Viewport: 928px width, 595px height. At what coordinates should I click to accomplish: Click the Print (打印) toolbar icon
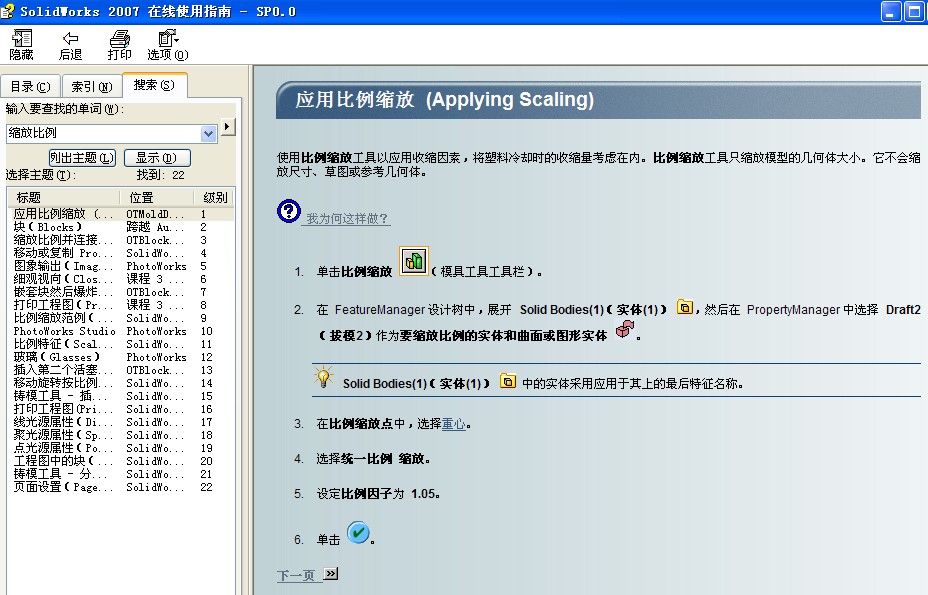(x=120, y=45)
